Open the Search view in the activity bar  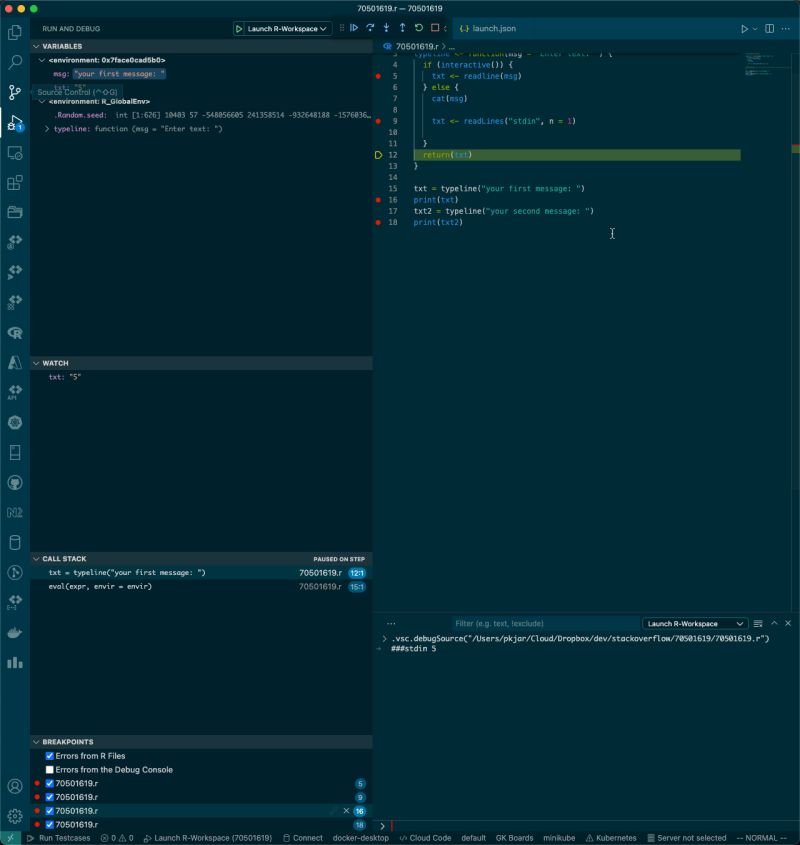[14, 61]
